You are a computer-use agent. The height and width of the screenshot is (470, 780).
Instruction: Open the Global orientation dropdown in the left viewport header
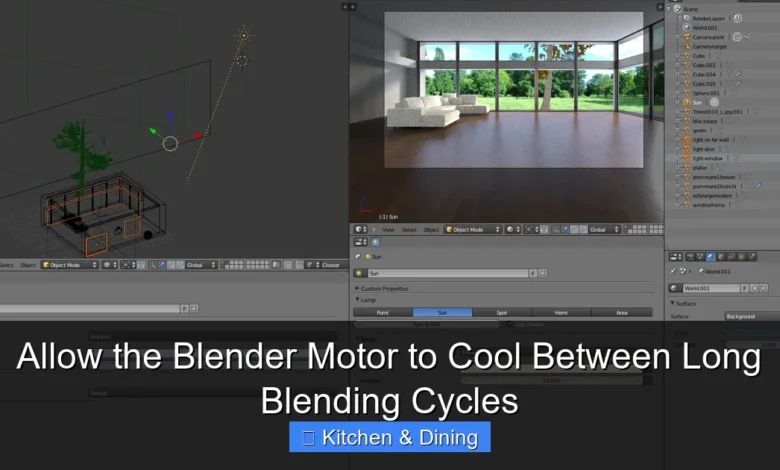[x=201, y=265]
